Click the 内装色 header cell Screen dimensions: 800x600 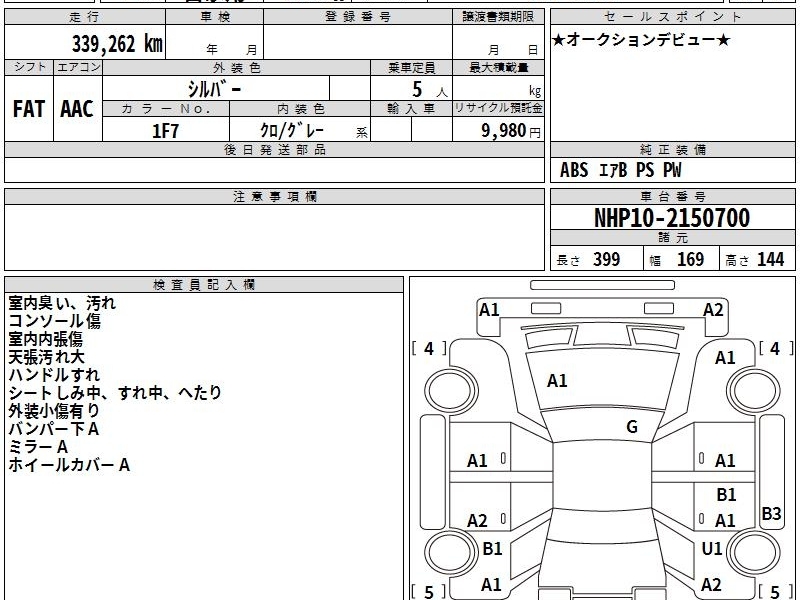tap(300, 109)
